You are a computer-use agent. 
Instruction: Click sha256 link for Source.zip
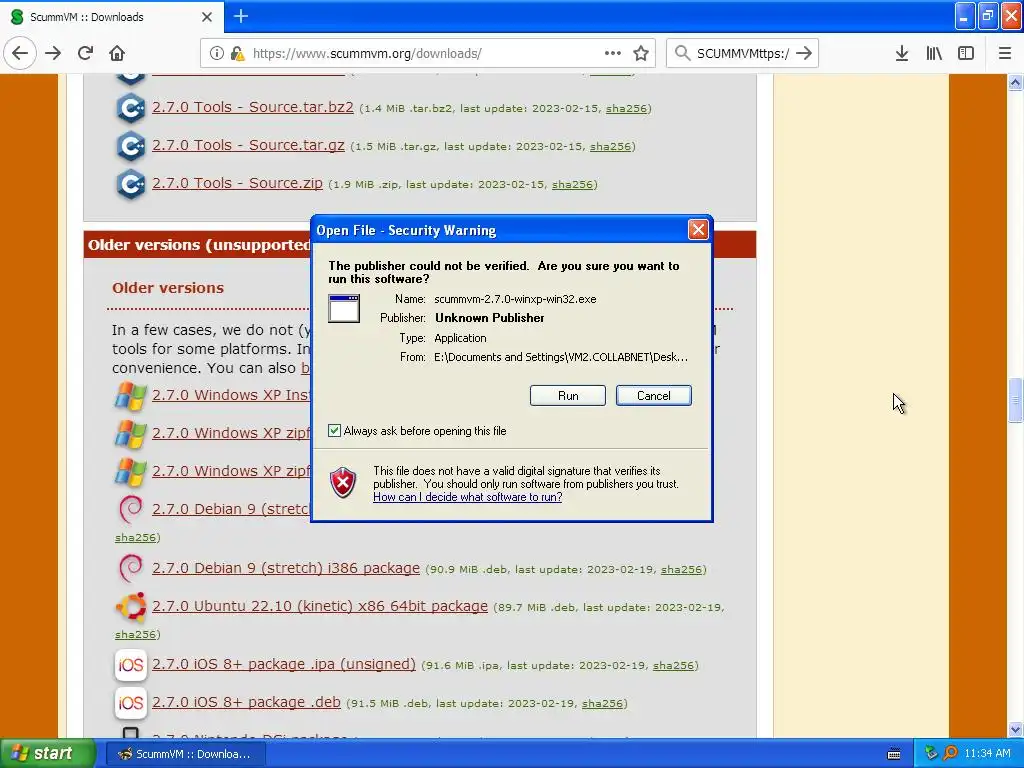click(572, 184)
